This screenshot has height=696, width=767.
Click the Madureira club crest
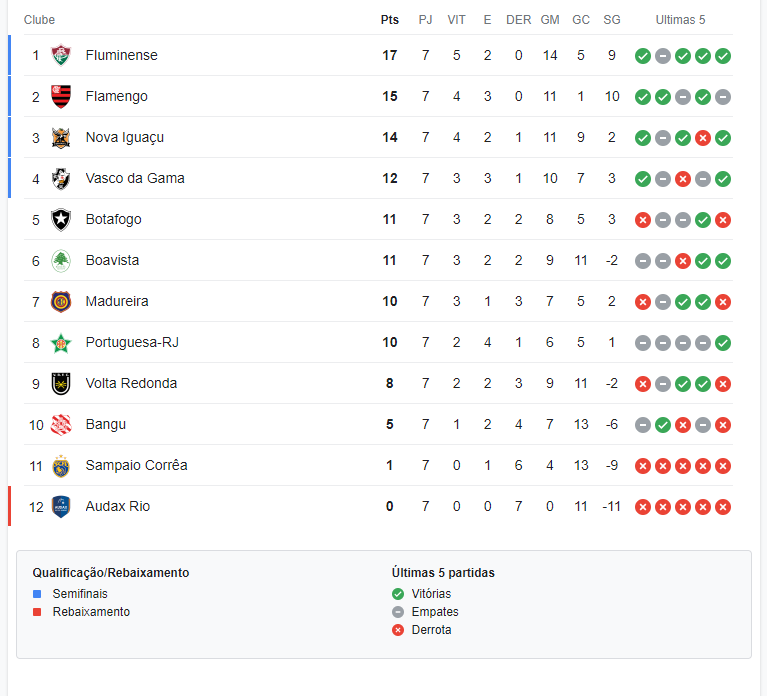coord(61,302)
